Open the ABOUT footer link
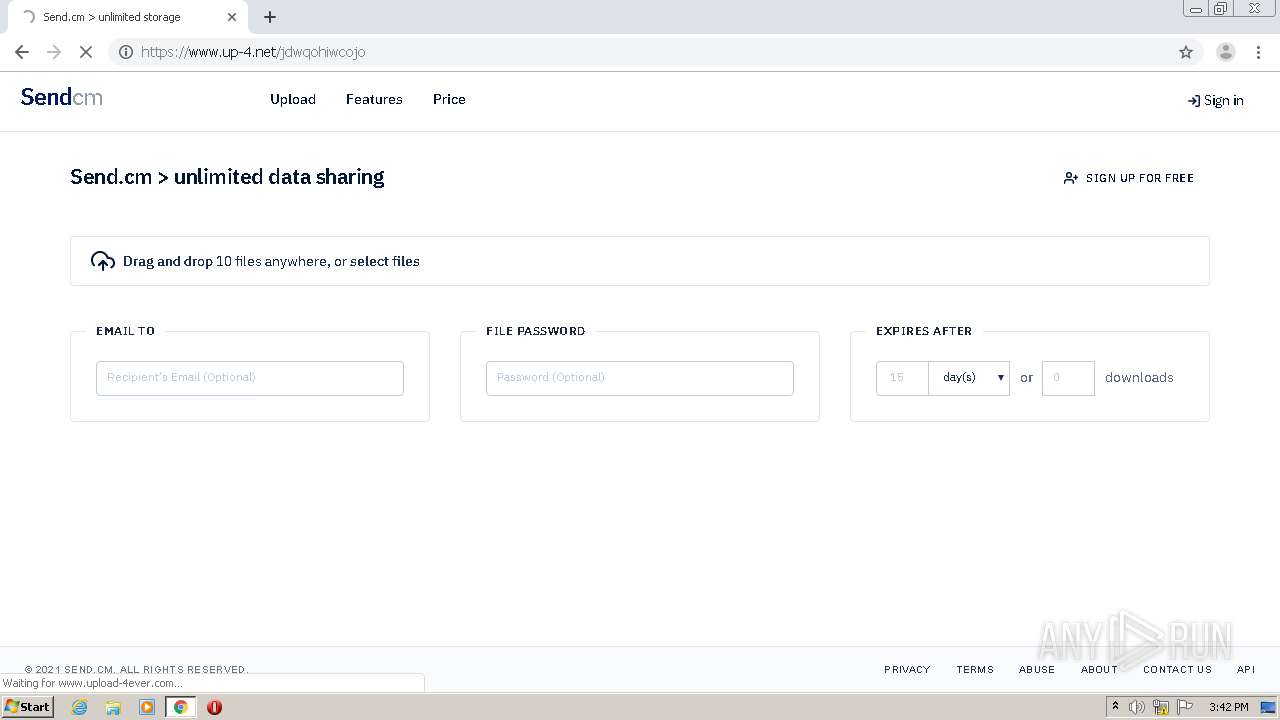Screen dimensions: 1280x720 click(1099, 670)
